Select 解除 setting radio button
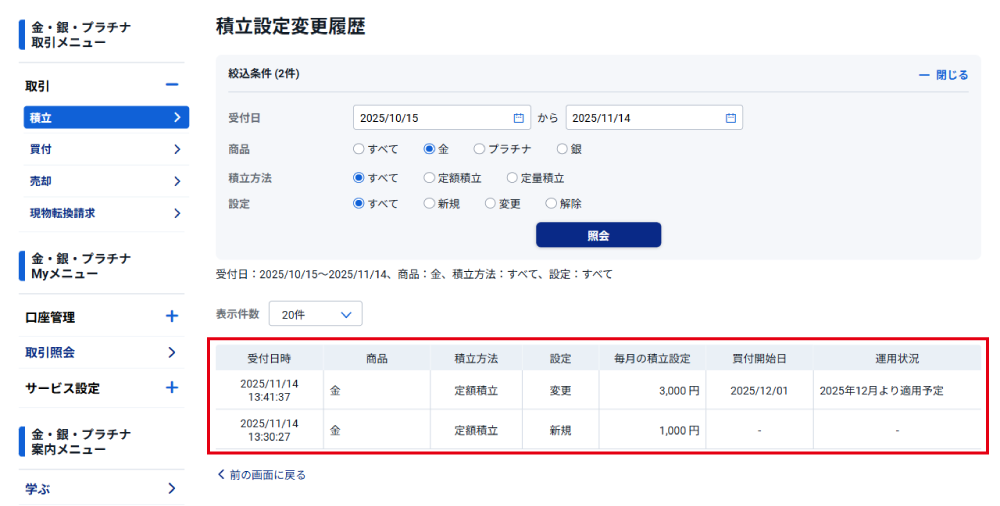The height and width of the screenshot is (506, 1000). tap(551, 204)
